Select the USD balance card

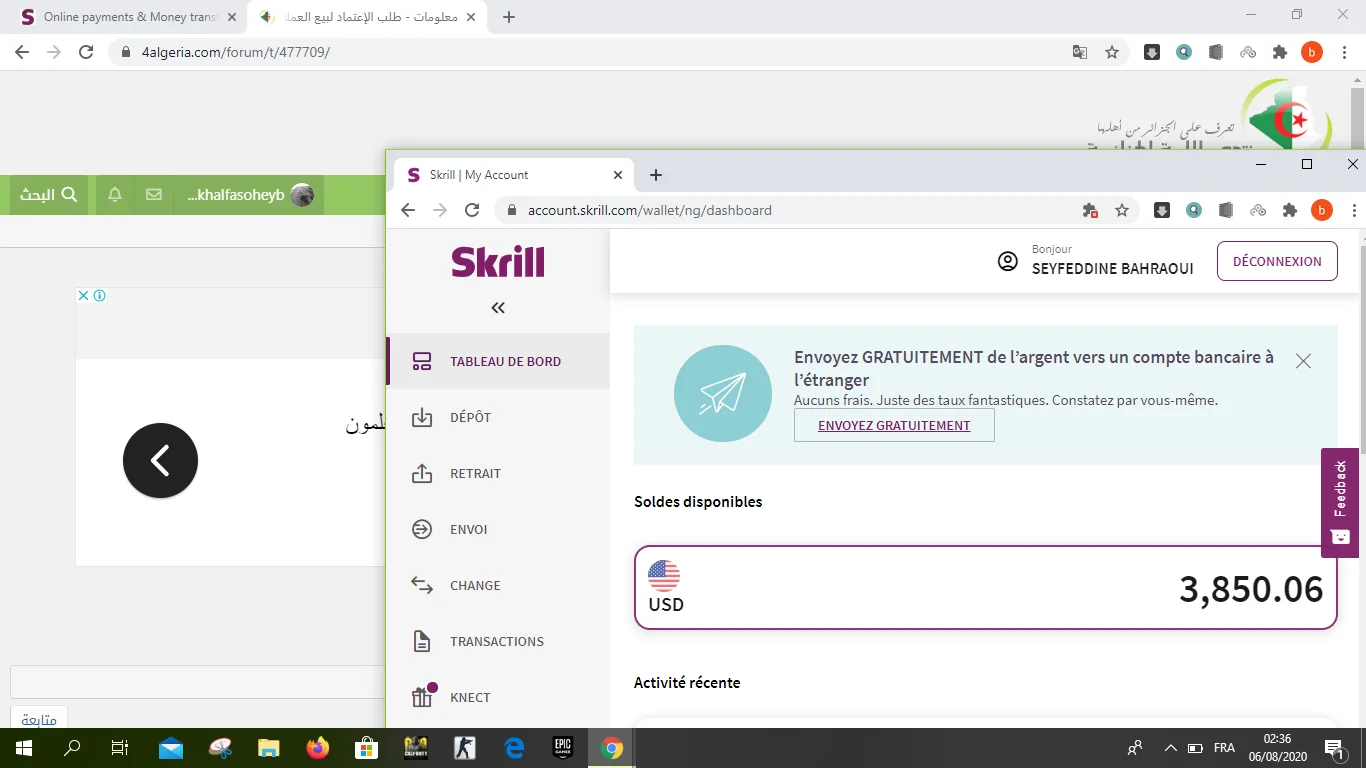(x=985, y=588)
